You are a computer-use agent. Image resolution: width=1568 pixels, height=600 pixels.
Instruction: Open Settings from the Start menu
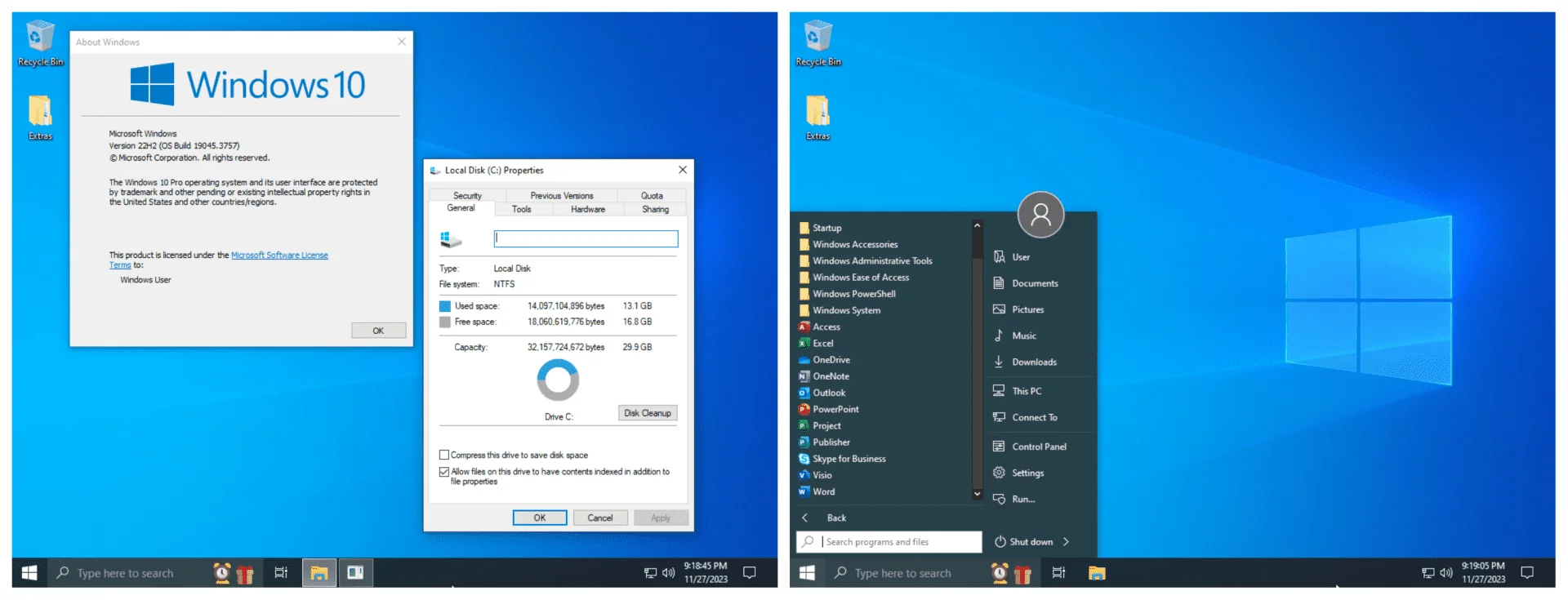(1018, 473)
